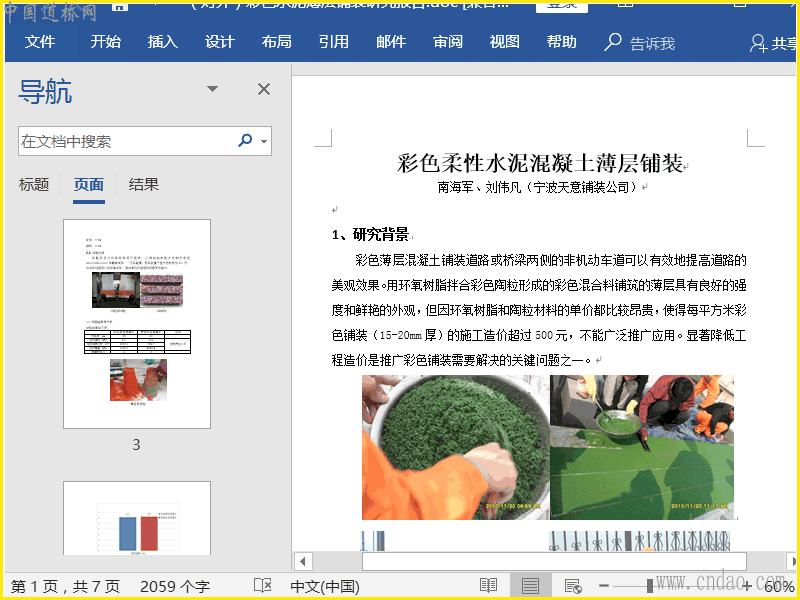Viewport: 800px width, 600px height.
Task: Open the 布局 ribbon tab
Action: click(x=277, y=42)
